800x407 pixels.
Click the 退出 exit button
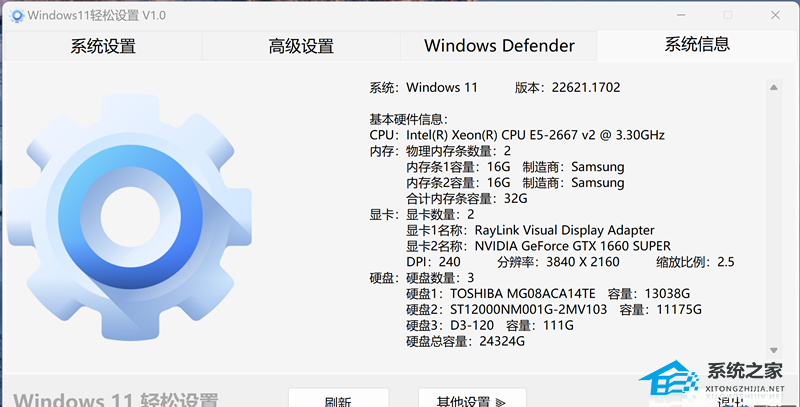click(730, 401)
